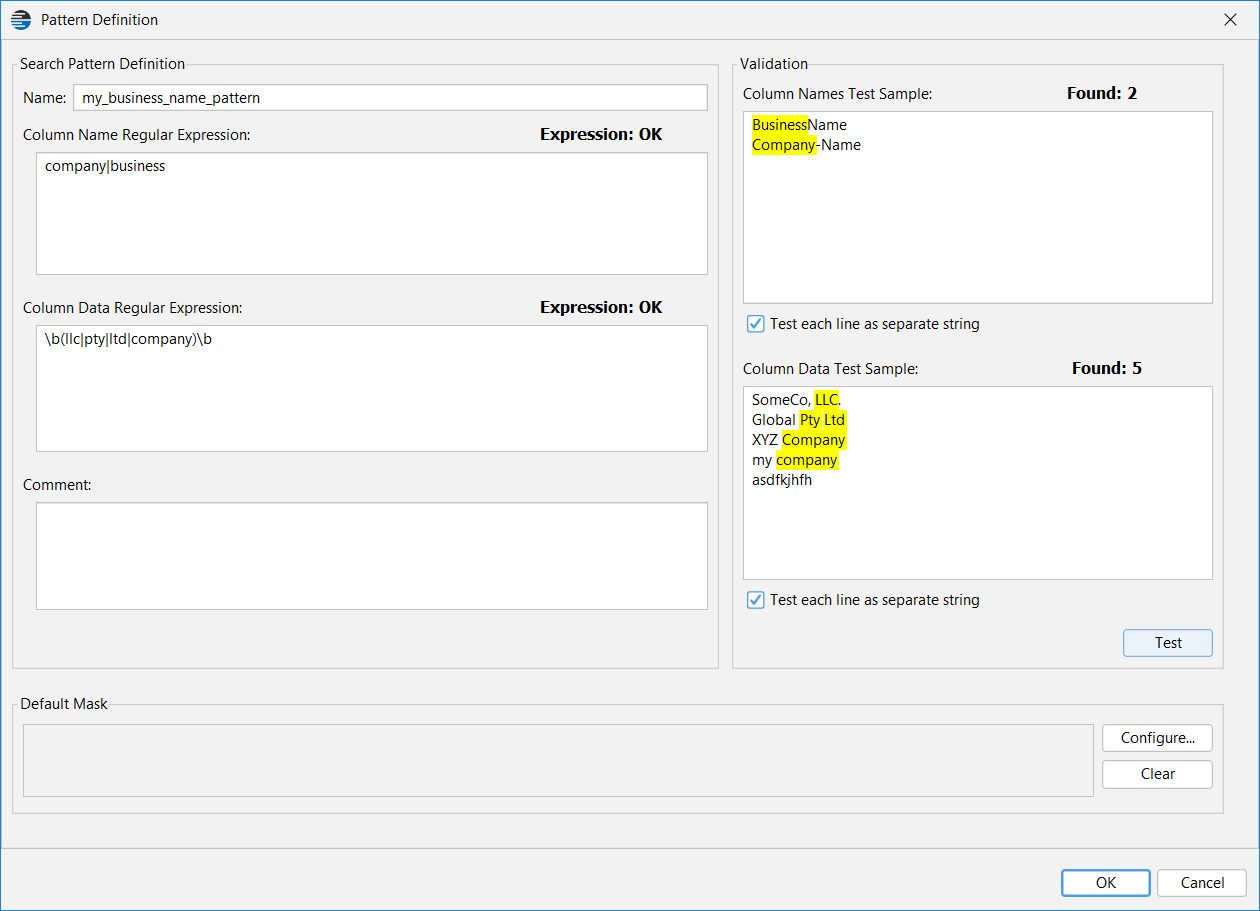This screenshot has height=911, width=1260.
Task: Dismiss with the Cancel button
Action: tap(1202, 883)
